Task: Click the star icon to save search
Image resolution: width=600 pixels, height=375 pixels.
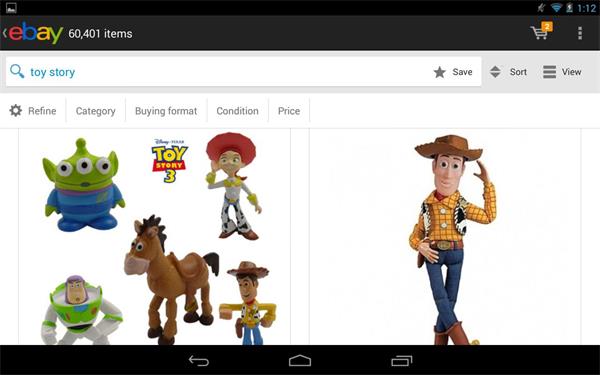Action: pos(440,72)
